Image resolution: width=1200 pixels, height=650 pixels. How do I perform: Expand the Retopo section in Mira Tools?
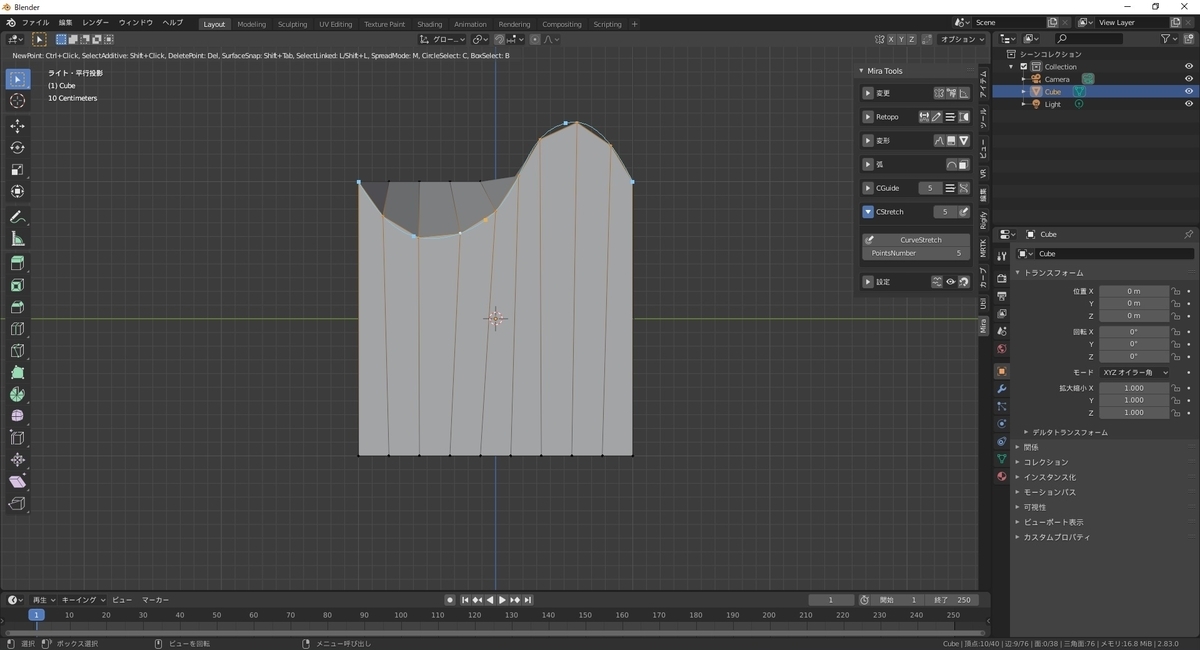(868, 117)
